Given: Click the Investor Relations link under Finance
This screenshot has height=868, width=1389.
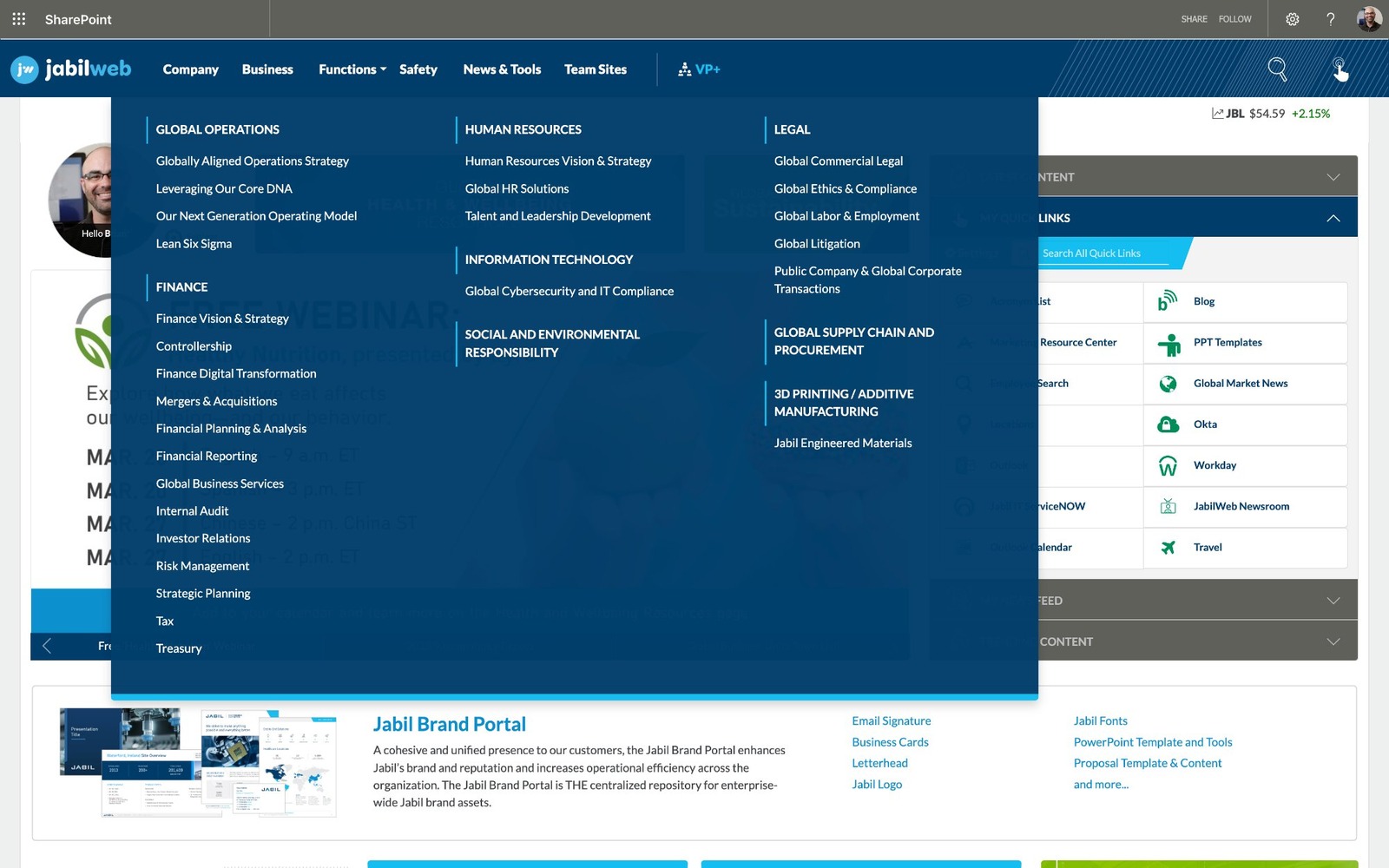Looking at the screenshot, I should click(203, 538).
